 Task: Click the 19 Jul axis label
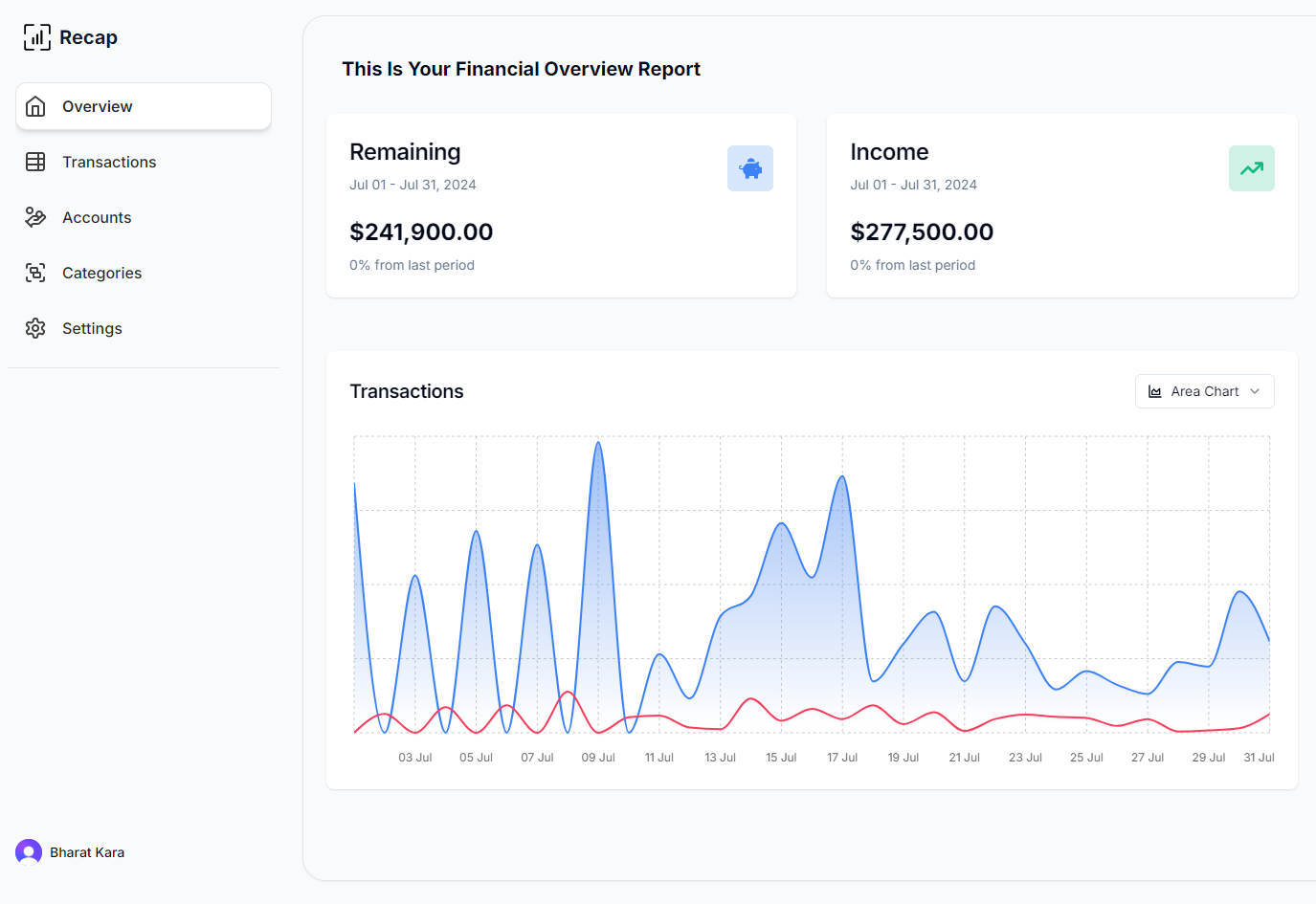pos(903,758)
